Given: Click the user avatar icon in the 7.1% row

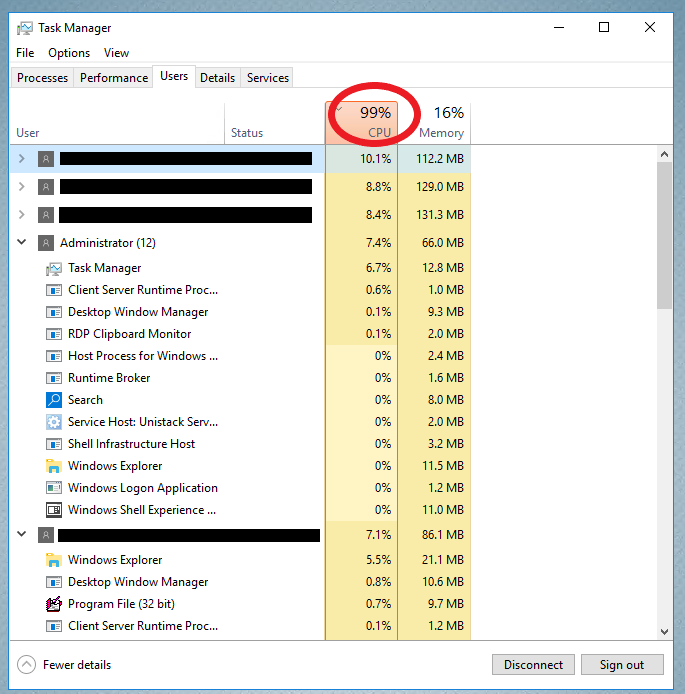Looking at the screenshot, I should pos(46,535).
